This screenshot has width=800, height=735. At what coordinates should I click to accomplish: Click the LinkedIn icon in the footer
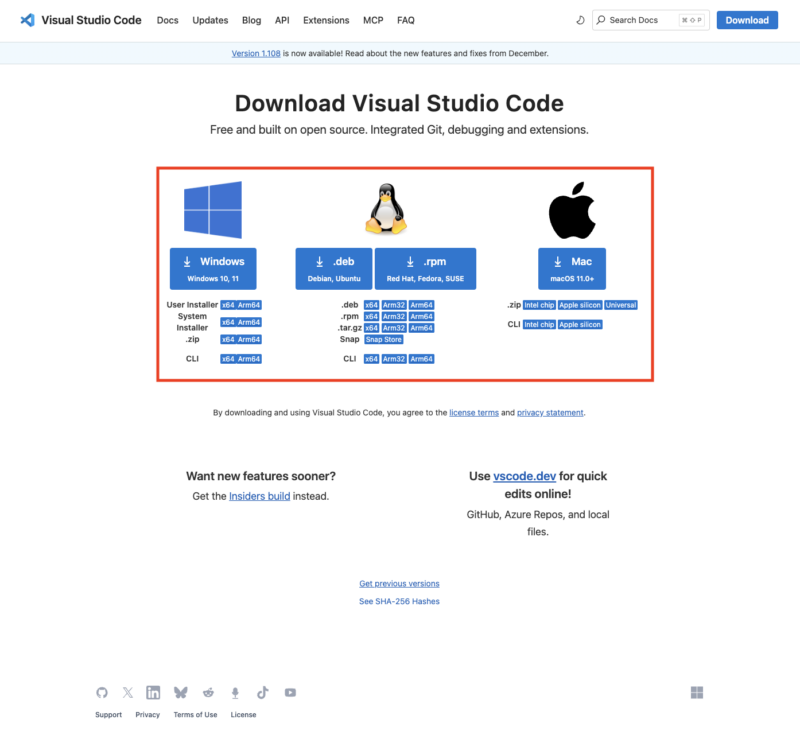(x=153, y=692)
